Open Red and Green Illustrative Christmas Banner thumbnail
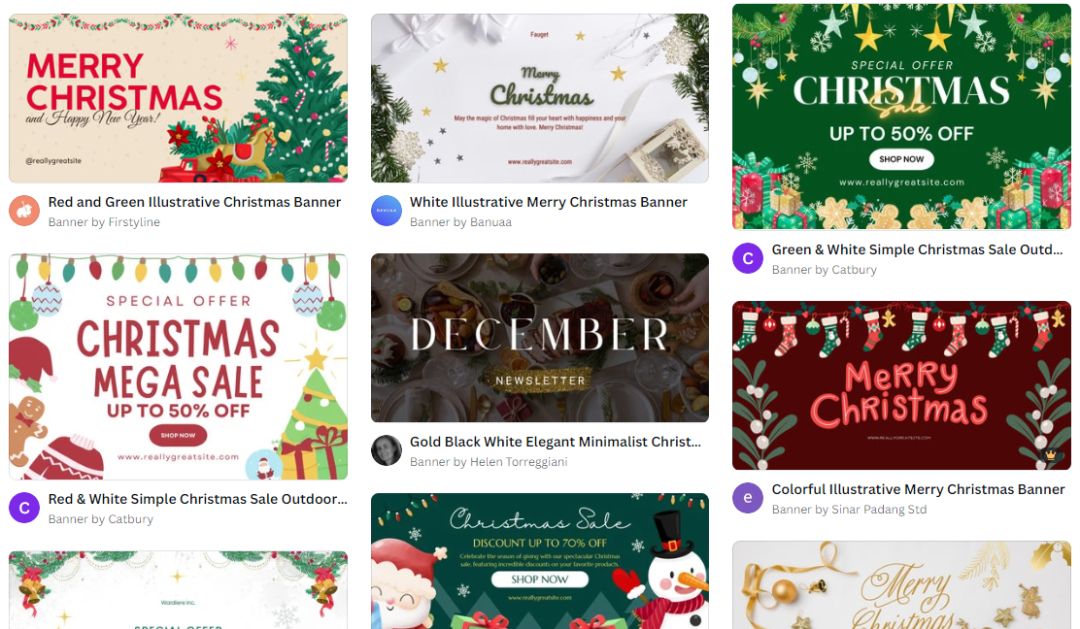 178,99
